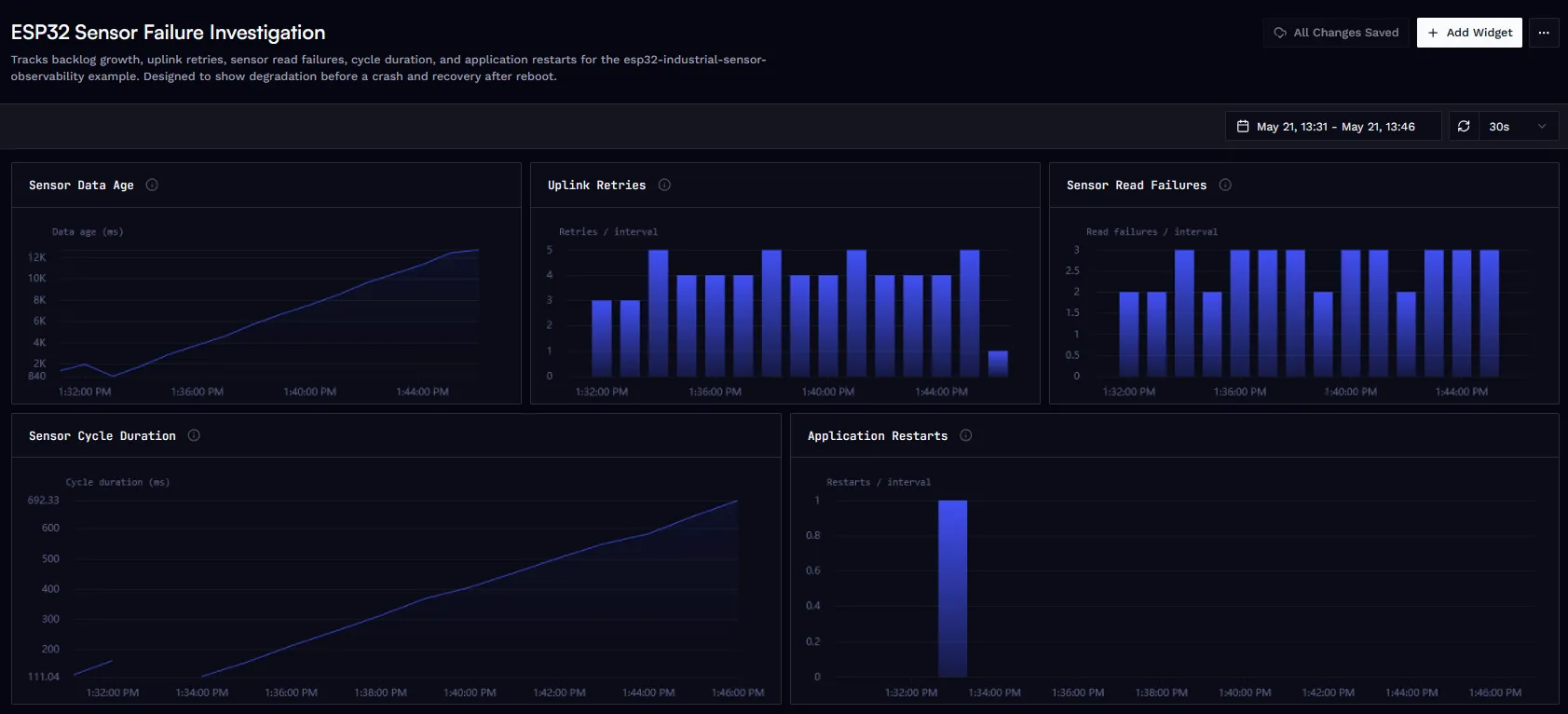Open the three-dots more options menu

(1544, 33)
